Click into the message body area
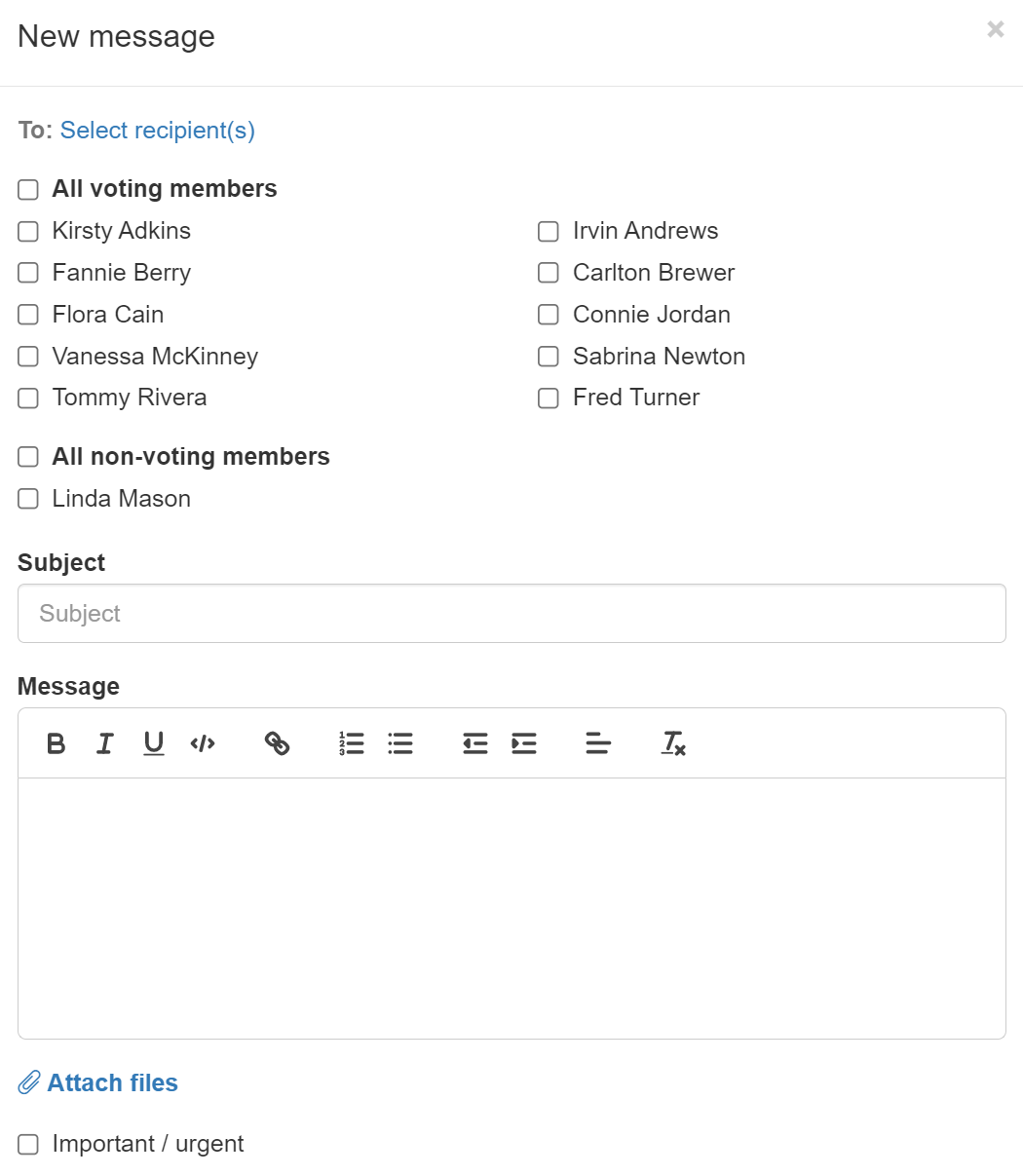The image size is (1023, 1176). [x=511, y=908]
